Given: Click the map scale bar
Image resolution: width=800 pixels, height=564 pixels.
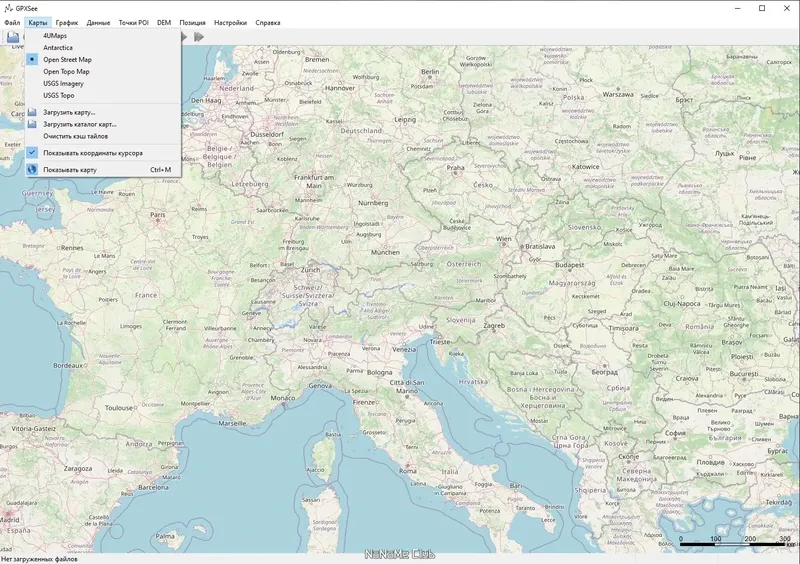Looking at the screenshot, I should (x=734, y=542).
